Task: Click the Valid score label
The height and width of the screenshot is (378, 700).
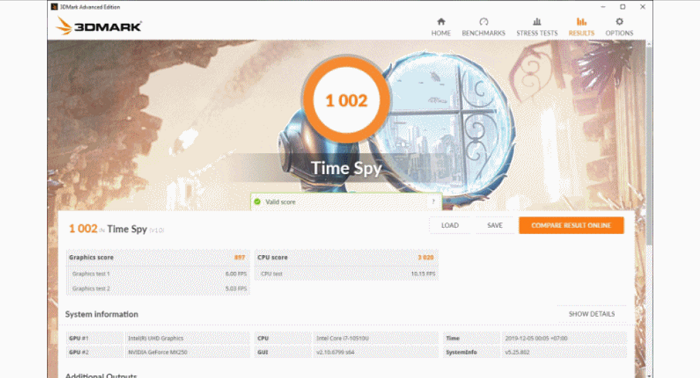Action: point(280,202)
